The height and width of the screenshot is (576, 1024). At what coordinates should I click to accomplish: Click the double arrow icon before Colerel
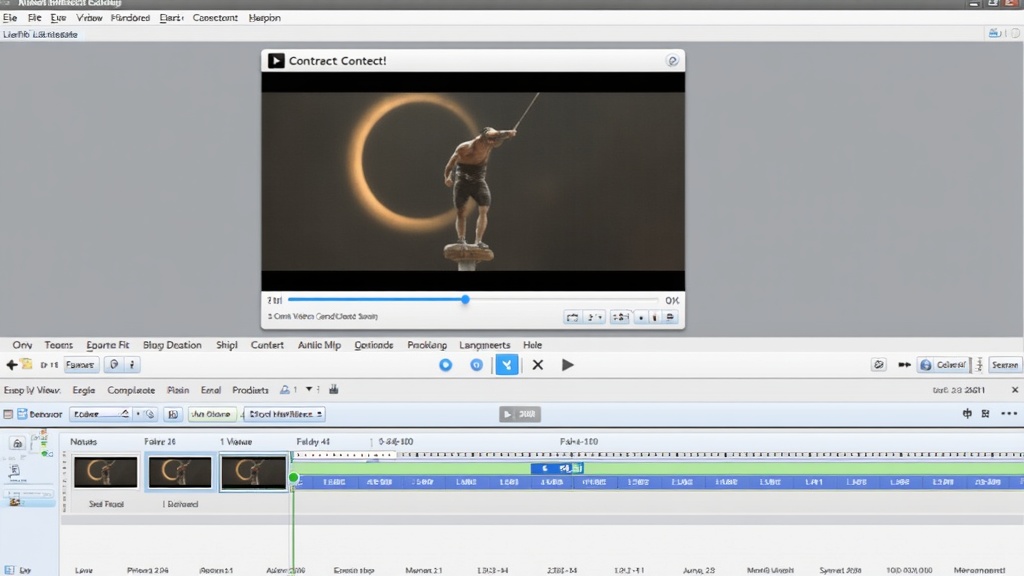904,365
